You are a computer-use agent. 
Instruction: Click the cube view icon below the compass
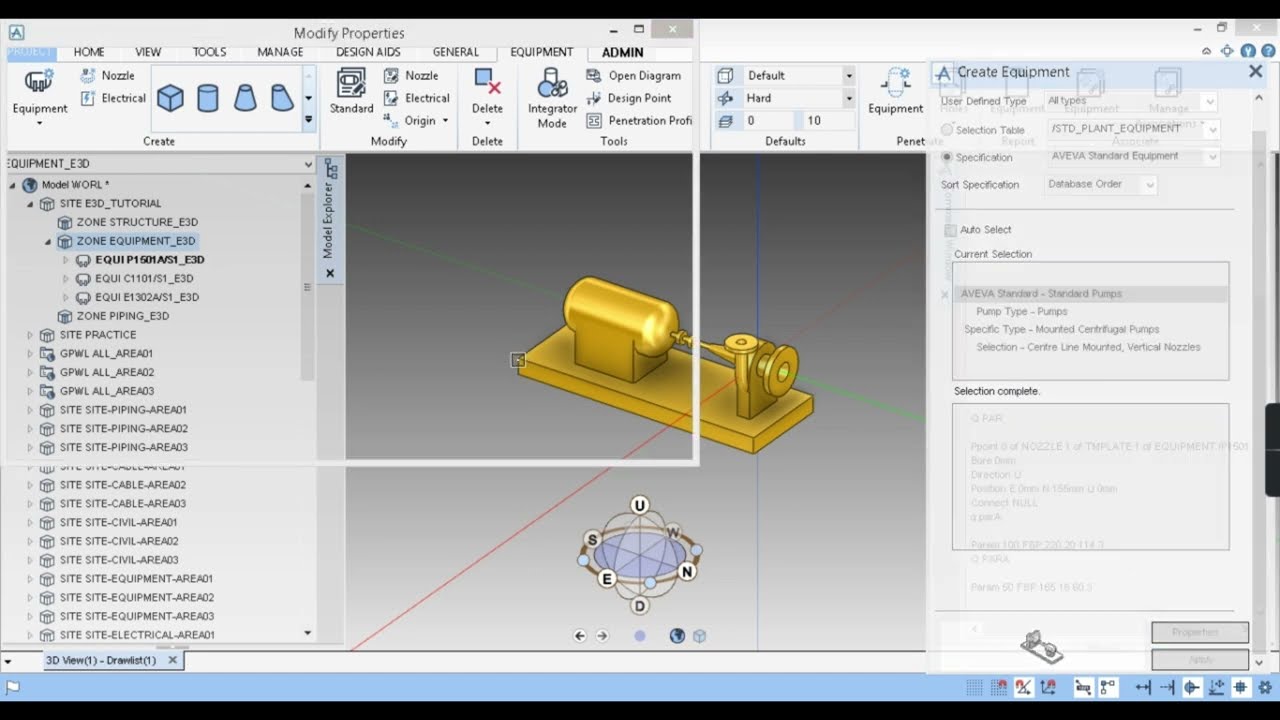[x=700, y=636]
